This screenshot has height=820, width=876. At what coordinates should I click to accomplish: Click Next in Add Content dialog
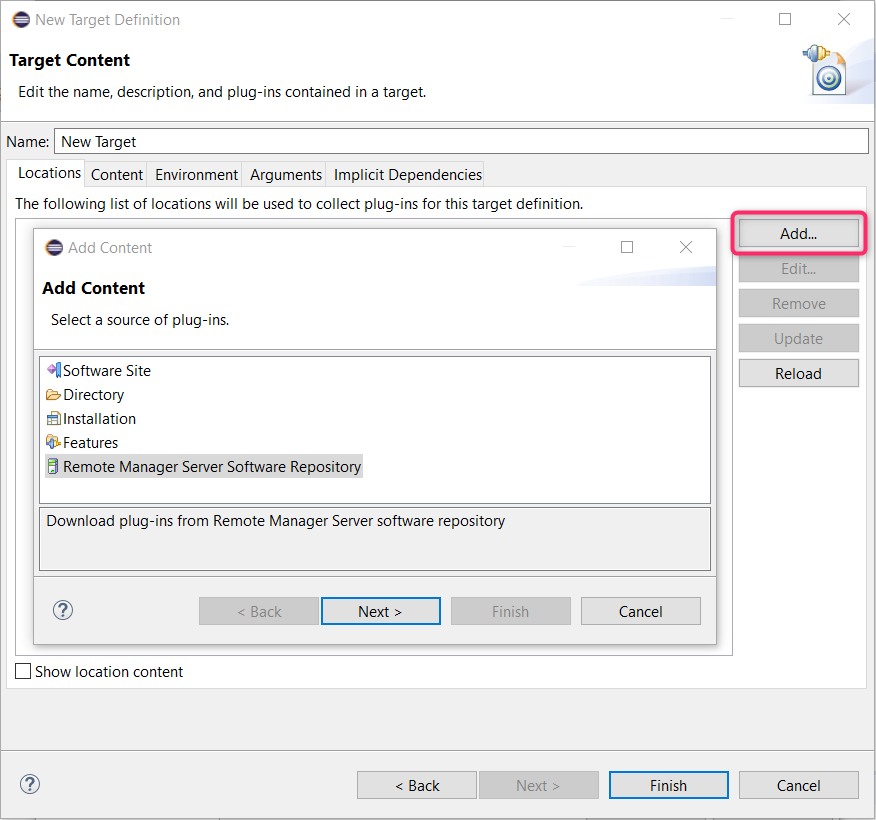click(380, 611)
